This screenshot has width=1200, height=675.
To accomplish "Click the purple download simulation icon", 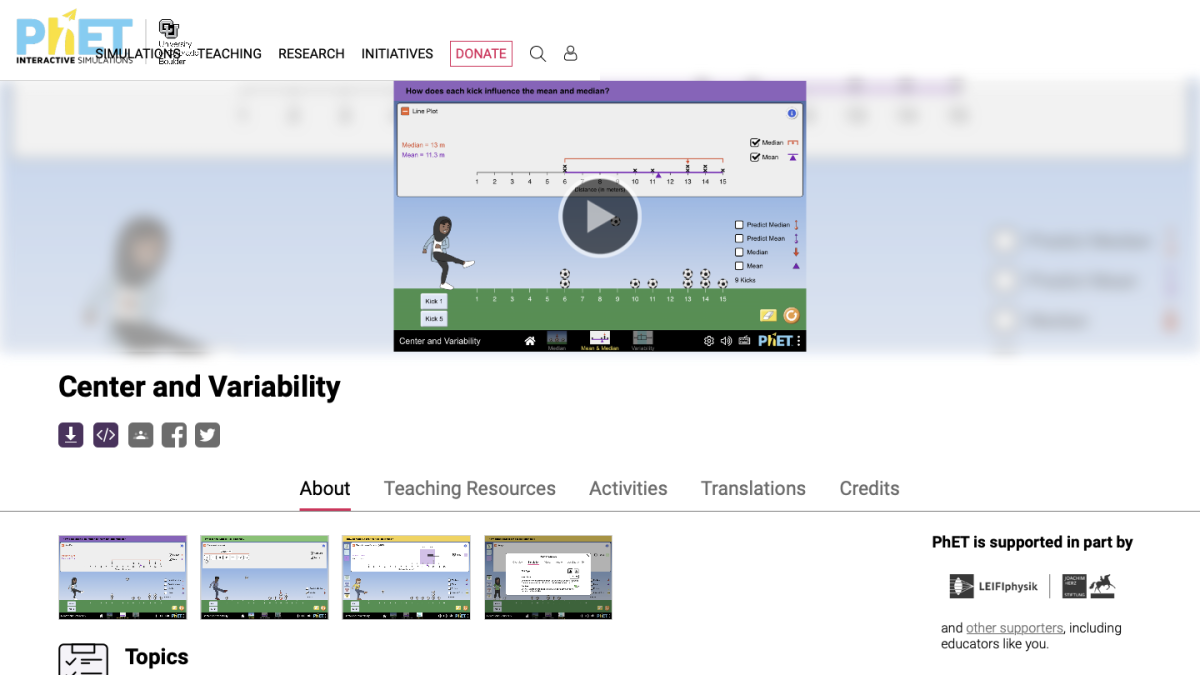I will pyautogui.click(x=70, y=434).
